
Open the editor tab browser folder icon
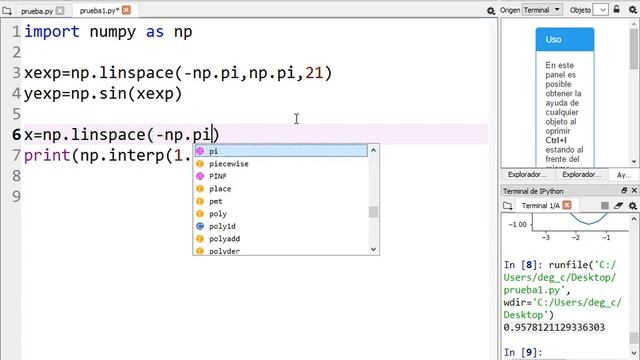click(x=7, y=11)
